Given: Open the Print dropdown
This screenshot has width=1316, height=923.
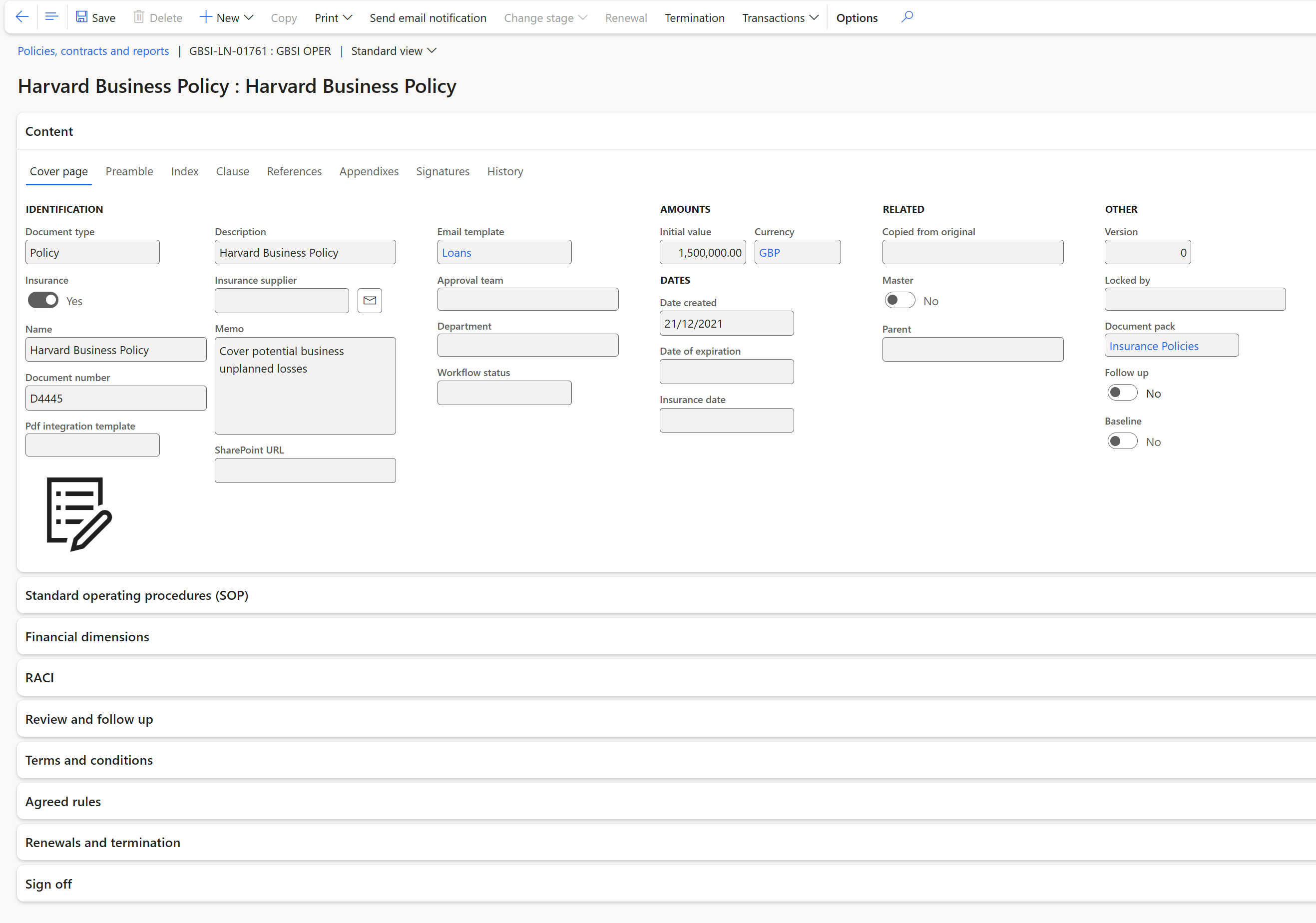Looking at the screenshot, I should 333,18.
